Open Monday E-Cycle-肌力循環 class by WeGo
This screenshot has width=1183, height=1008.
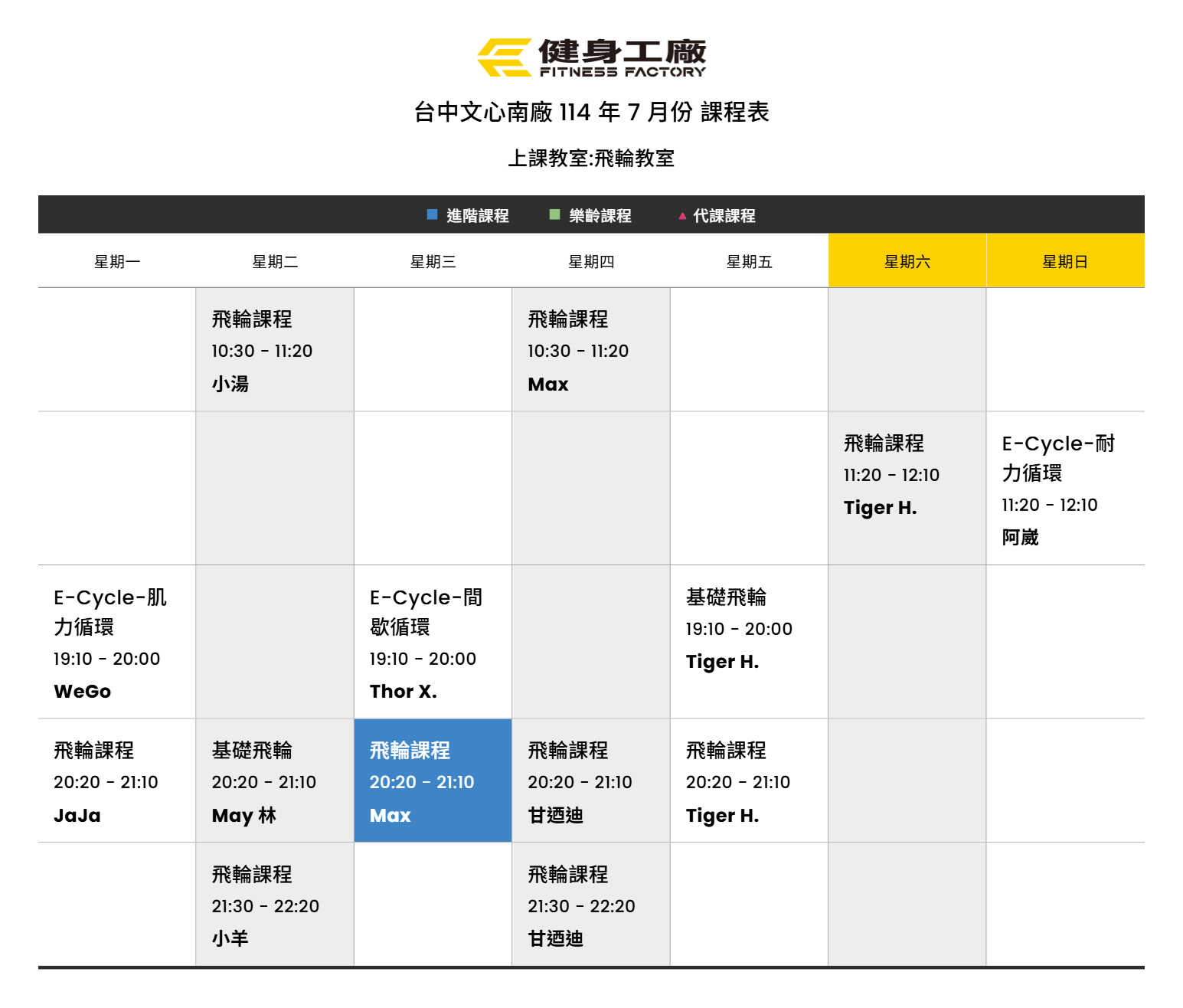click(117, 642)
